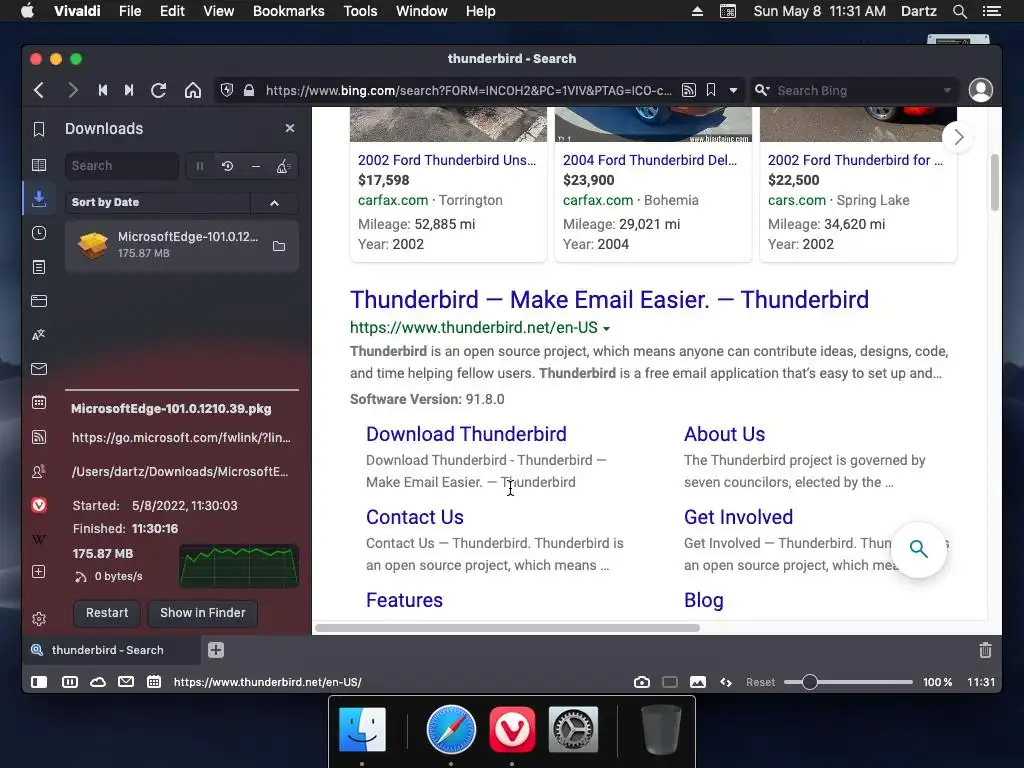Image resolution: width=1024 pixels, height=768 pixels.
Task: Click the Rewind navigation button
Action: 103,90
